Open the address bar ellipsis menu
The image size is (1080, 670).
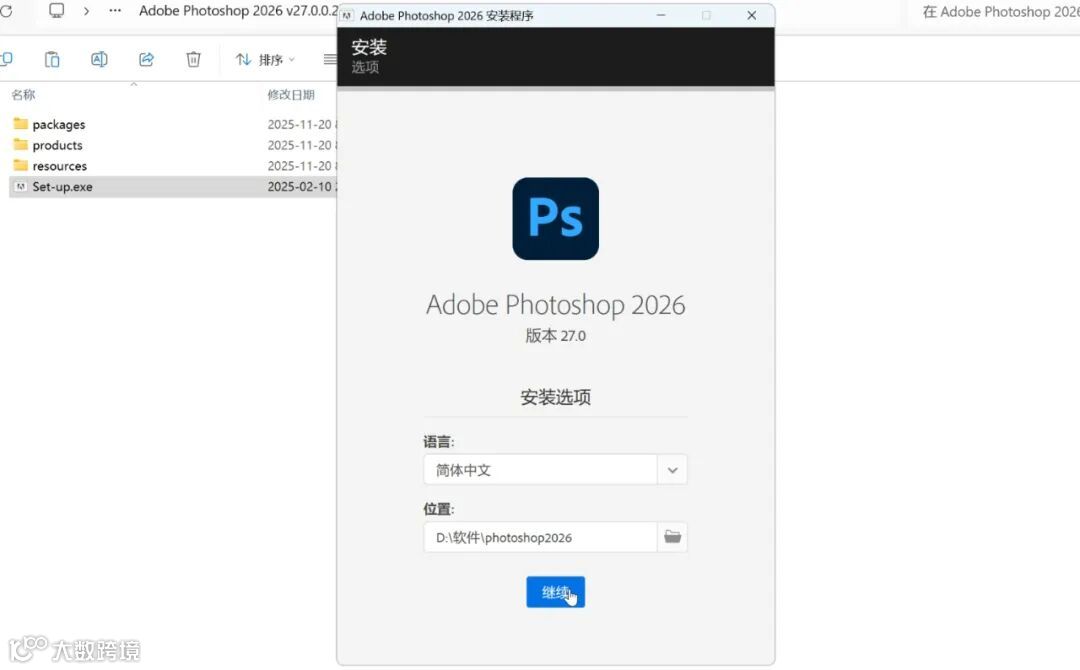click(x=115, y=11)
